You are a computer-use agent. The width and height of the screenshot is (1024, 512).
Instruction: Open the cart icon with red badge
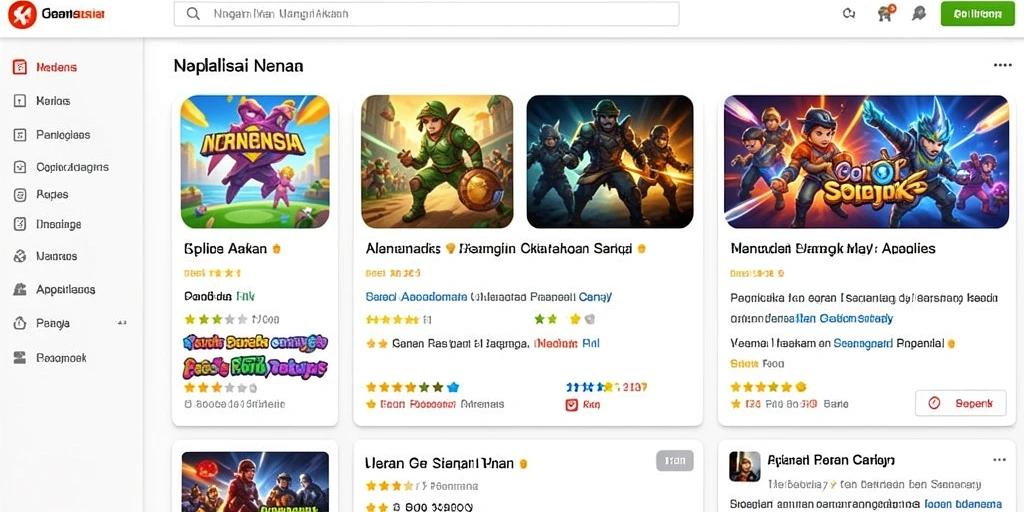click(x=886, y=13)
